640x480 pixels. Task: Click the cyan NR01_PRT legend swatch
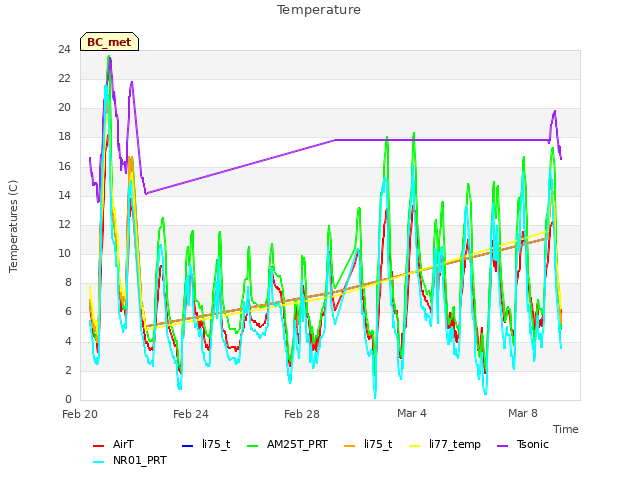click(x=98, y=462)
